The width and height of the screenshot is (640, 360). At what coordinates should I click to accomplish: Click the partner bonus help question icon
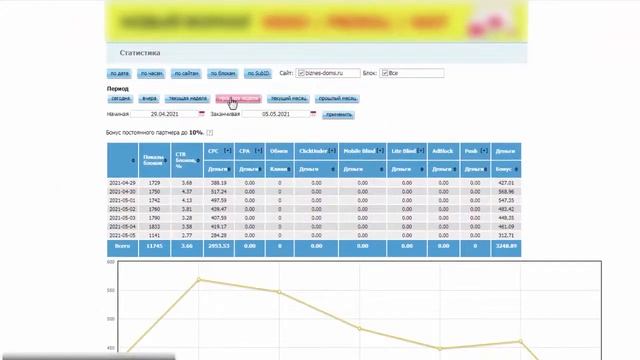(209, 133)
